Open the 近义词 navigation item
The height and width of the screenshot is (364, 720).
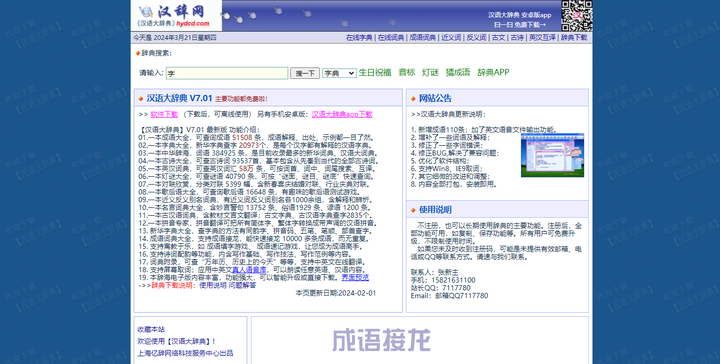[451, 38]
